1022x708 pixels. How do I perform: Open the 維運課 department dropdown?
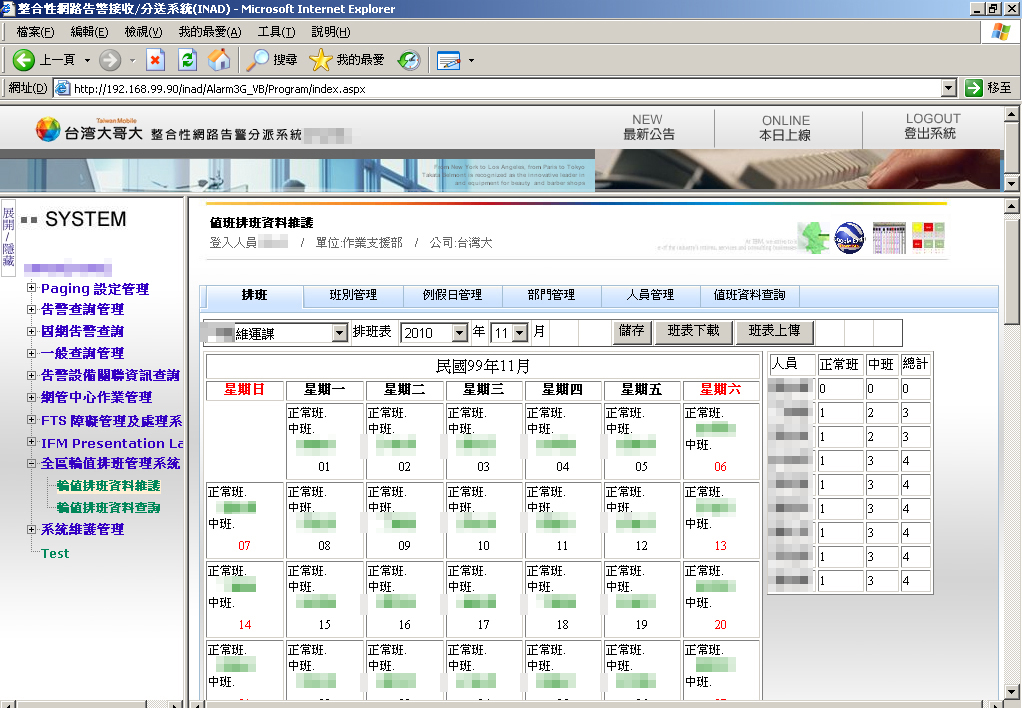[x=339, y=333]
